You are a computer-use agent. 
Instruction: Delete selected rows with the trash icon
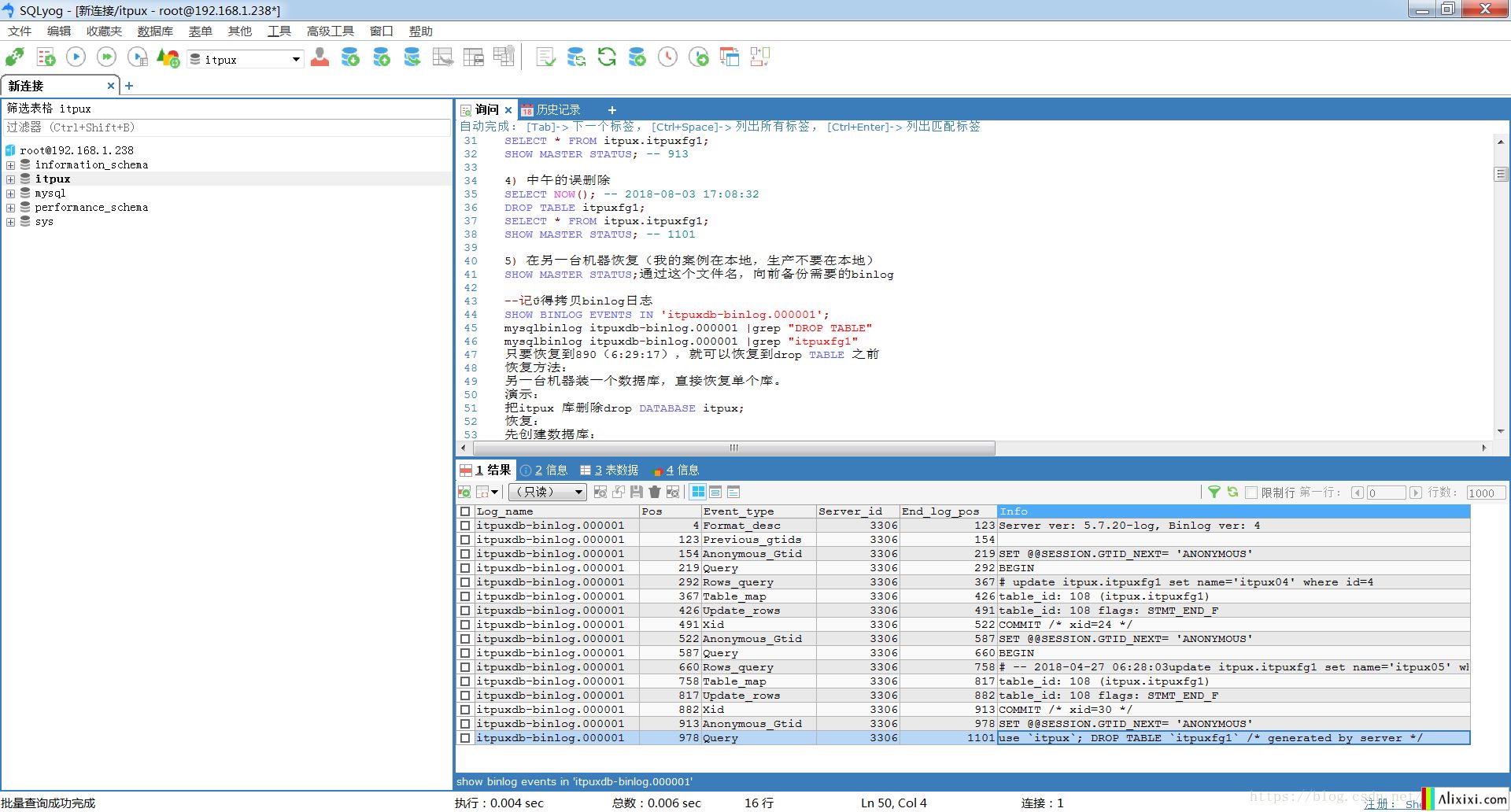tap(655, 492)
